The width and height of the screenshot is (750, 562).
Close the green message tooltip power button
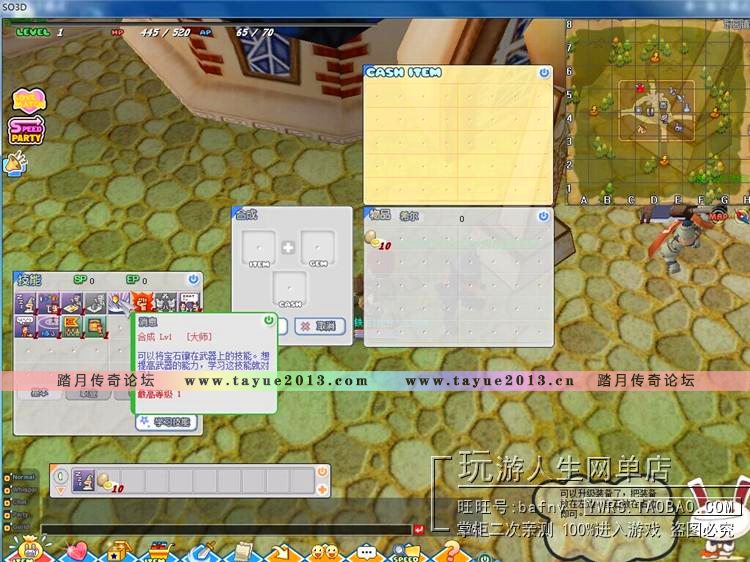[x=269, y=320]
